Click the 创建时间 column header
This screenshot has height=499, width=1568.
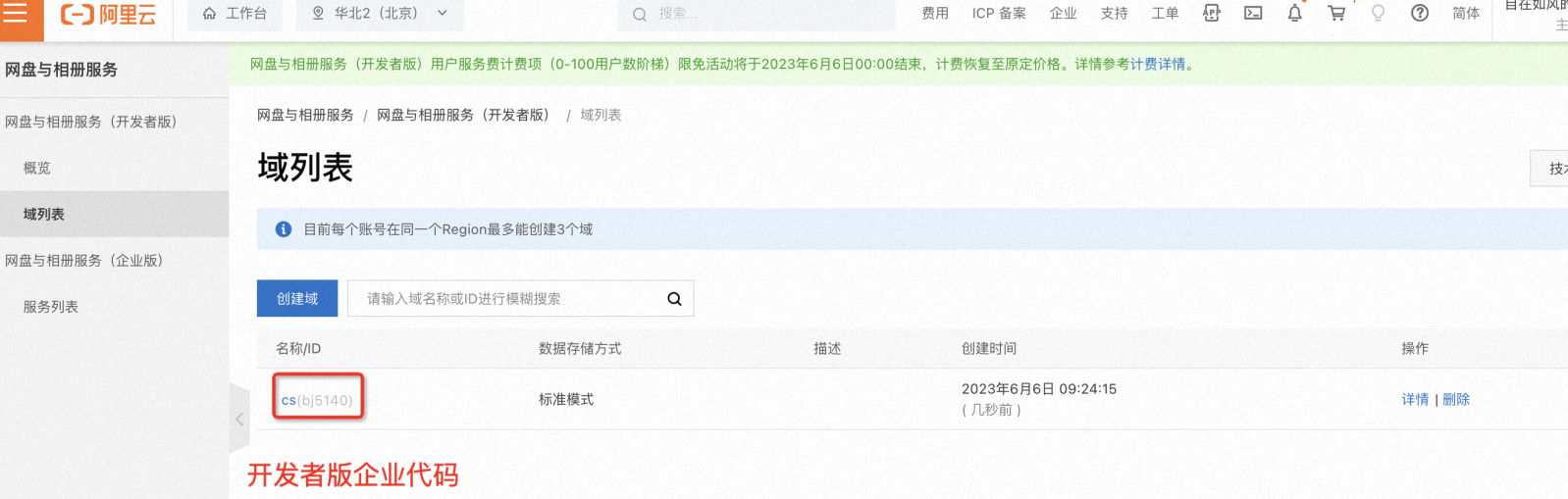989,348
